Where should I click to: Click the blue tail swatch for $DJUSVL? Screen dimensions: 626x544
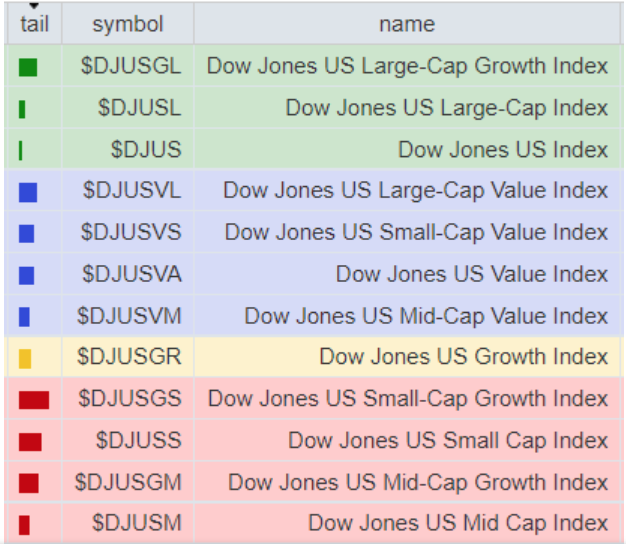coord(27,192)
